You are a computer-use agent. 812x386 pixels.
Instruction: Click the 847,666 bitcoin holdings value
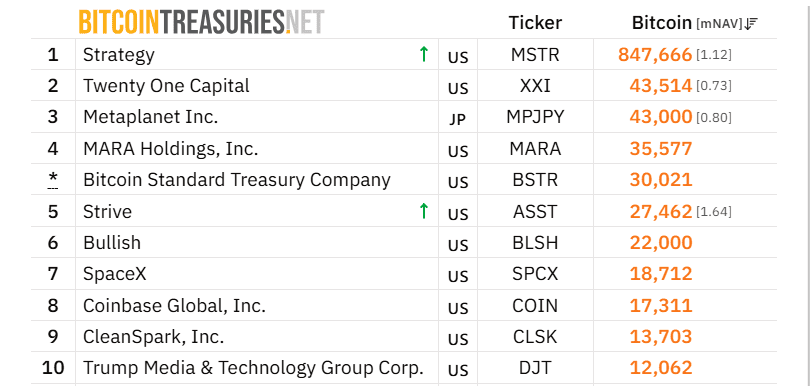655,54
